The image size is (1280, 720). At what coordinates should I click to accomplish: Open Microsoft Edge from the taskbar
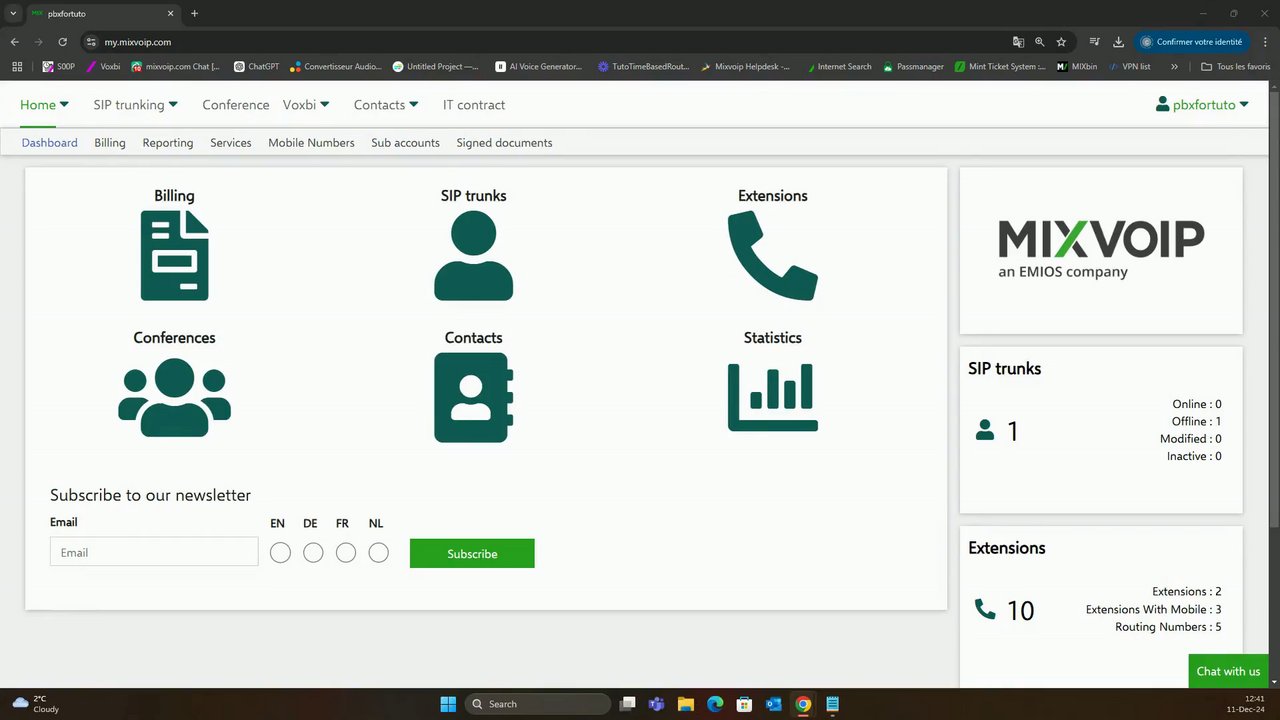[x=715, y=704]
